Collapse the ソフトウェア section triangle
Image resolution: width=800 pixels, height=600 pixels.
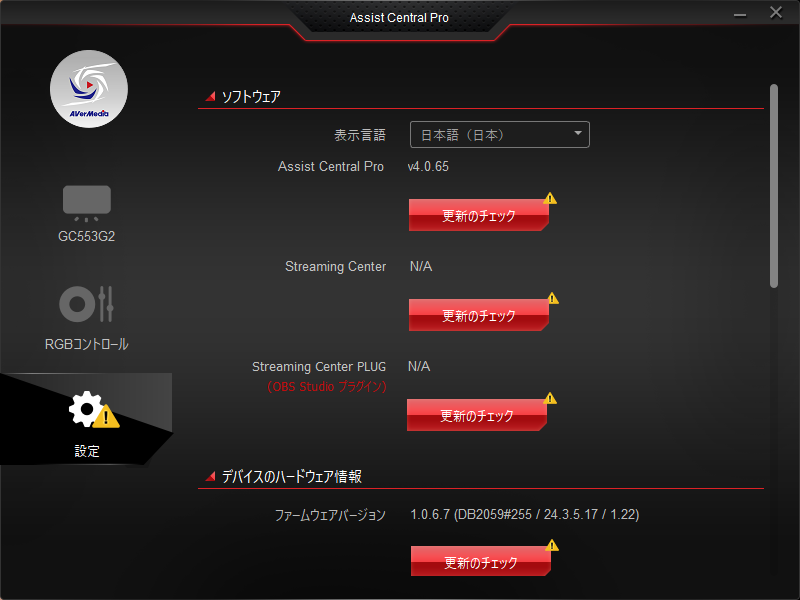pos(210,96)
